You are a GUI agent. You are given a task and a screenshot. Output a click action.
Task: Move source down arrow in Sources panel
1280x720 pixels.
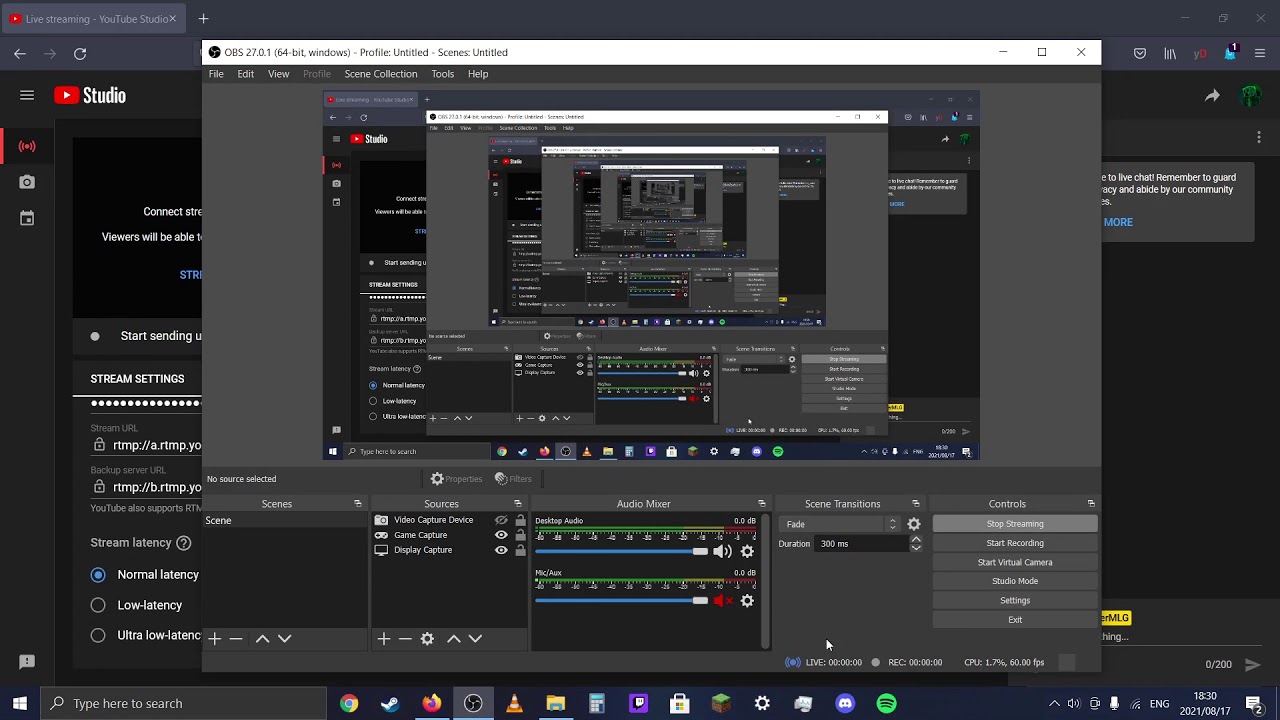point(475,638)
